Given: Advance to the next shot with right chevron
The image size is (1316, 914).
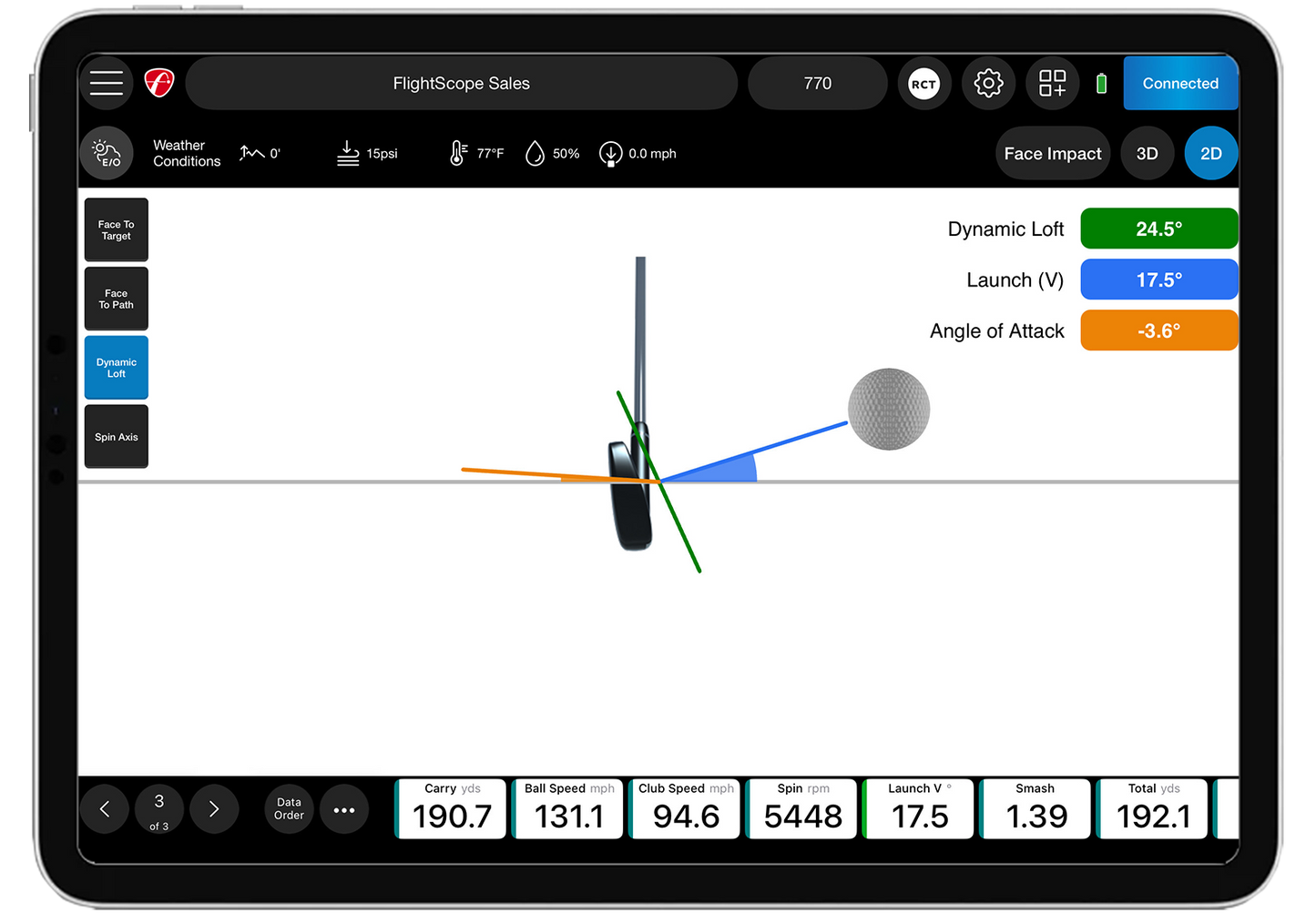Looking at the screenshot, I should pyautogui.click(x=214, y=808).
